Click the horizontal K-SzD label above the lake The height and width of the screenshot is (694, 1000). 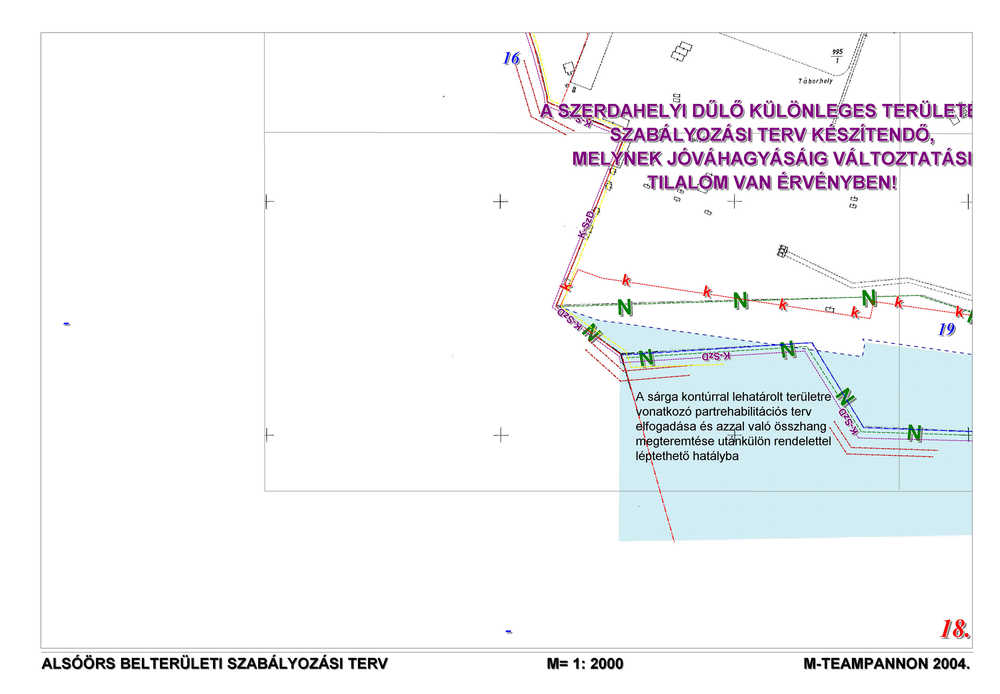coord(716,356)
